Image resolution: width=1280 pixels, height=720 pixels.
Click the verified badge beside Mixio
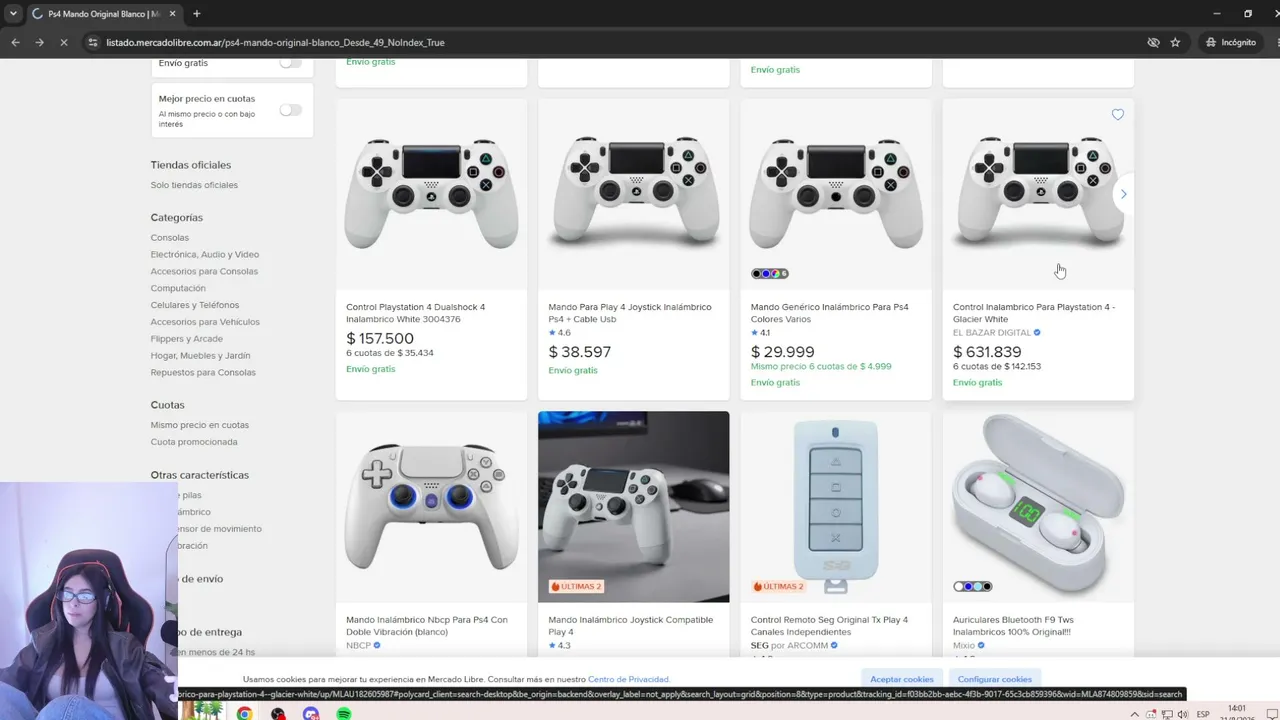(981, 646)
